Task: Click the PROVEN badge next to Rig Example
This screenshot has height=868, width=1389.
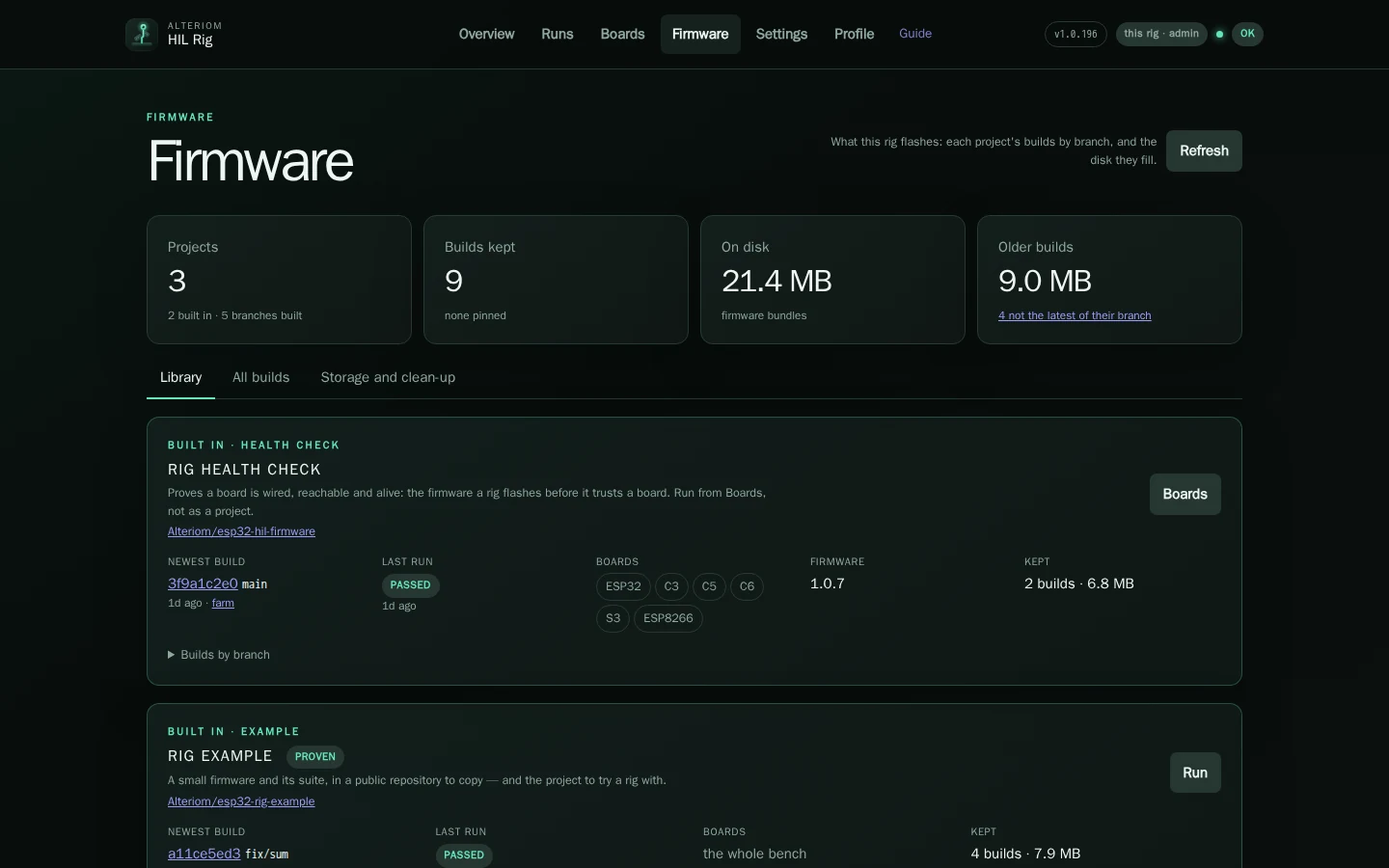Action: point(315,757)
